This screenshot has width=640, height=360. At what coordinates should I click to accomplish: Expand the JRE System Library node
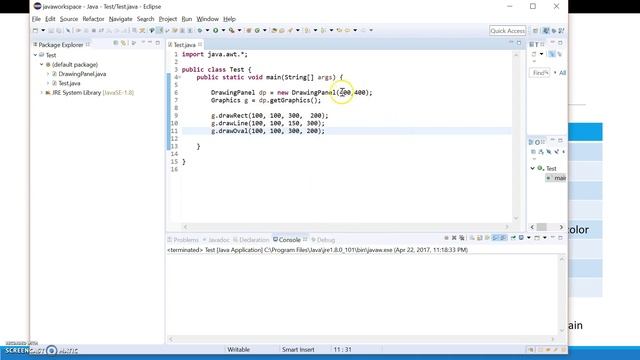41,93
